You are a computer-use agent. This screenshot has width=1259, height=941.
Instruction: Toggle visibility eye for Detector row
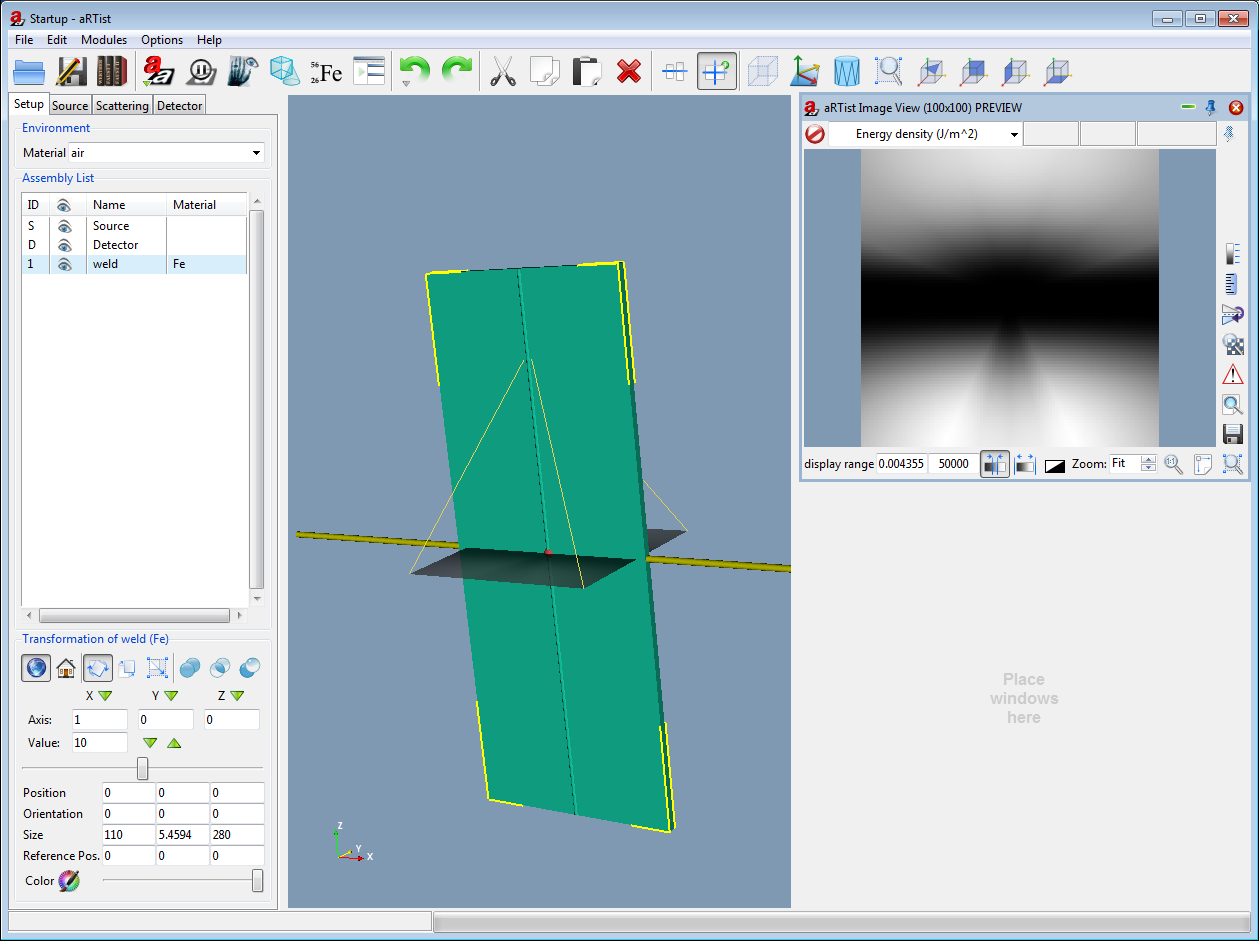(x=66, y=245)
